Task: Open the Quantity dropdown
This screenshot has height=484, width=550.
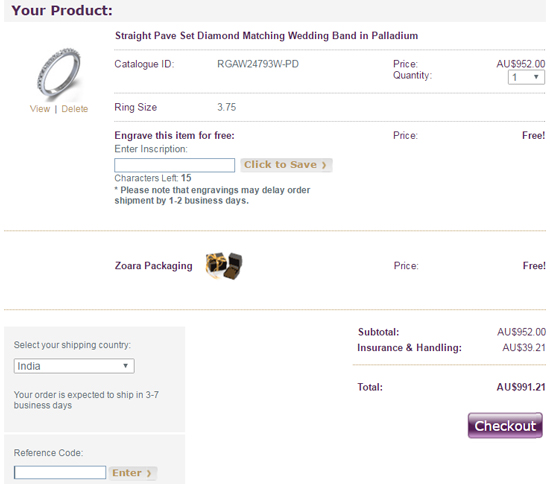Action: coord(526,77)
